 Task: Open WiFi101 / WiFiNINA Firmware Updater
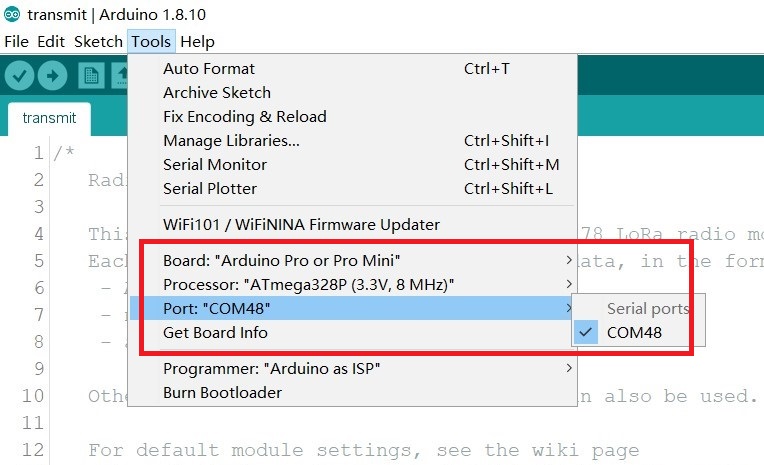352,225
